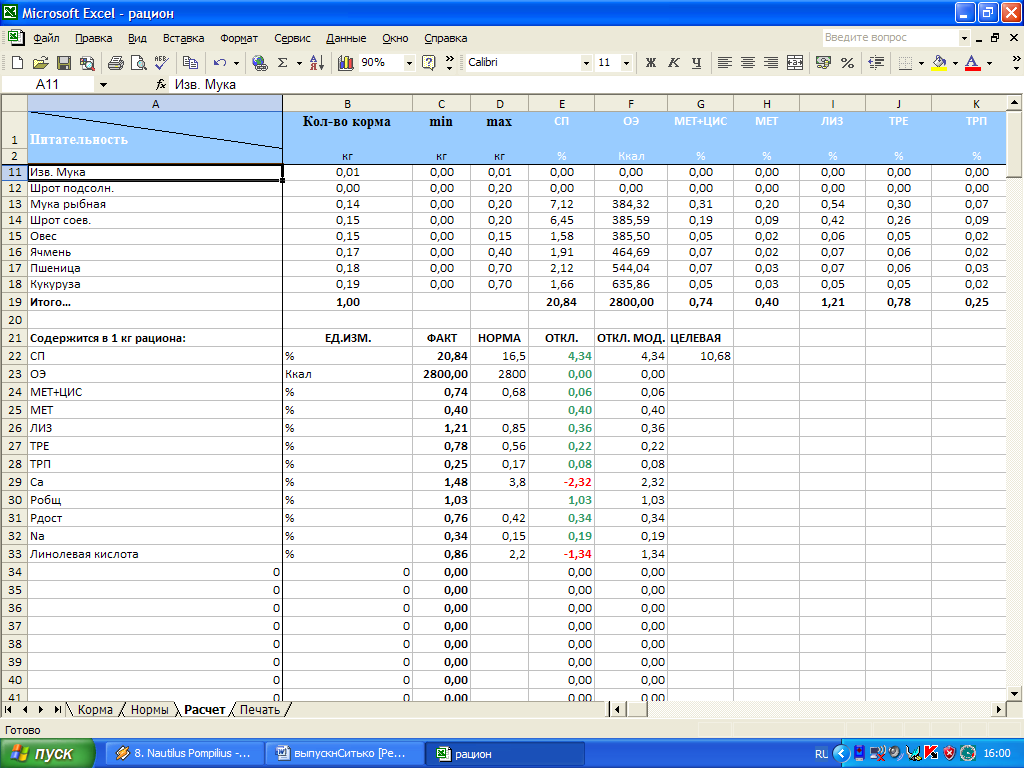Click the Insert Function fx button
1024x768 pixels.
pos(161,85)
